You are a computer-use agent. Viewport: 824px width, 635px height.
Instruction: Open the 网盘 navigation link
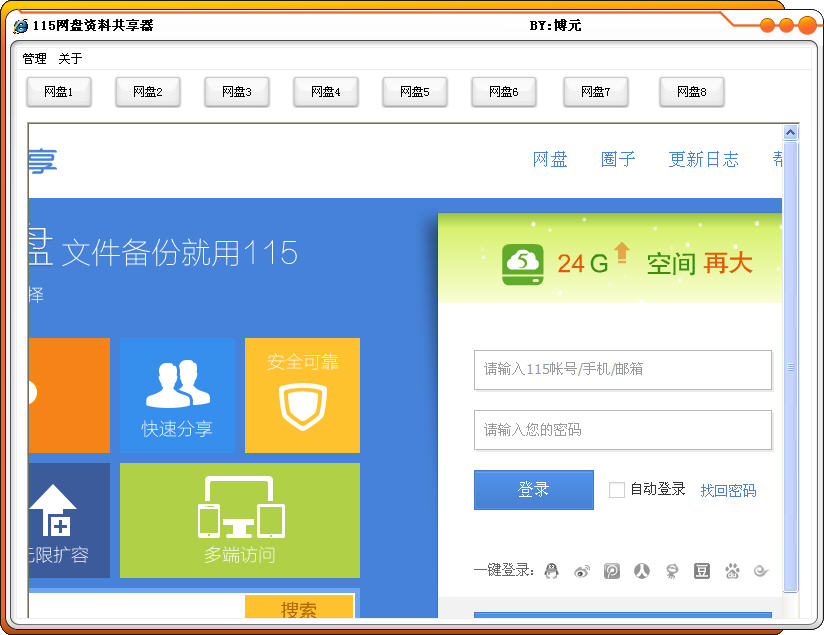click(550, 159)
